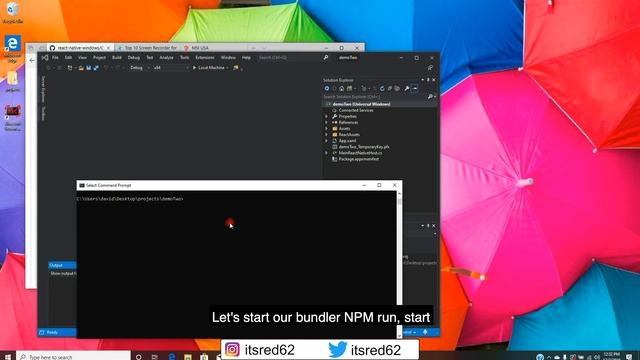Image resolution: width=640 pixels, height=360 pixels.
Task: Open the Server Explorer side tab
Action: point(43,89)
